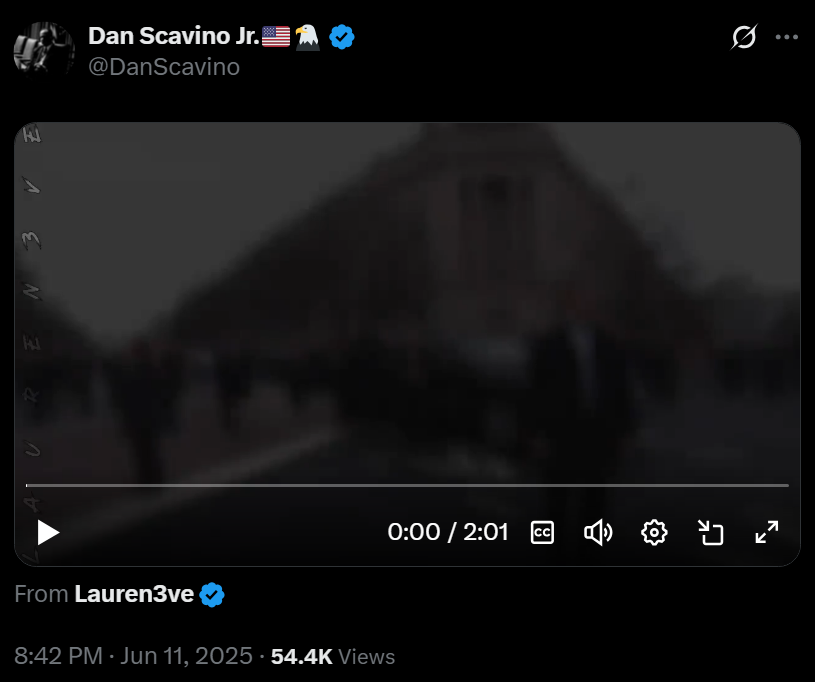Enable picture-in-picture mode
815x682 pixels.
pos(711,533)
